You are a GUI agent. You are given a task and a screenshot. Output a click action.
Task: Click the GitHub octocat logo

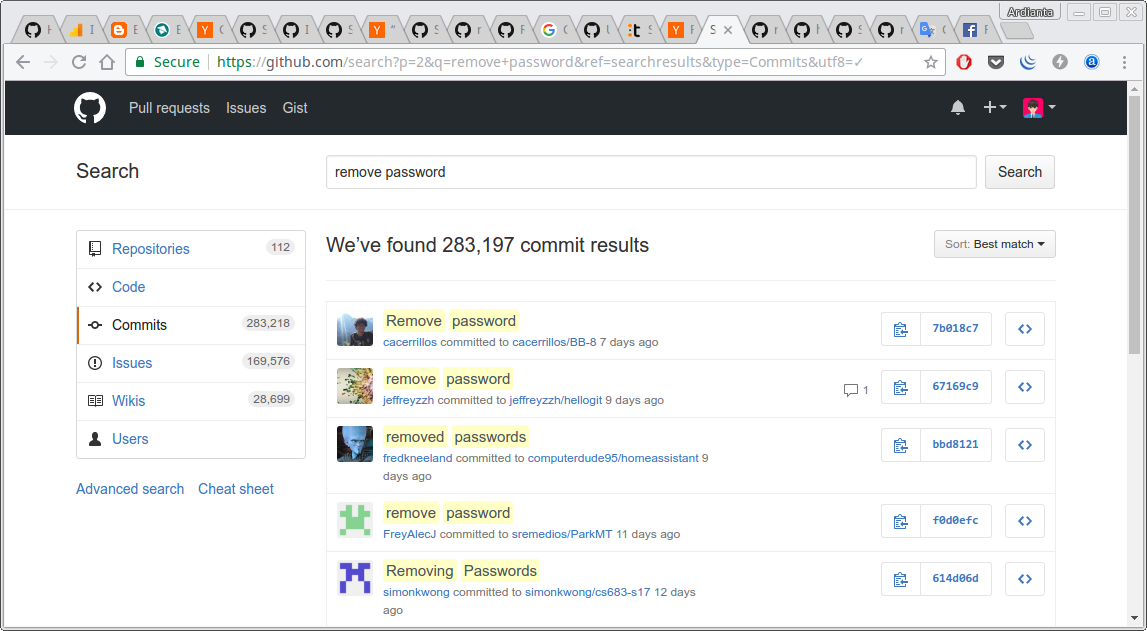(90, 107)
